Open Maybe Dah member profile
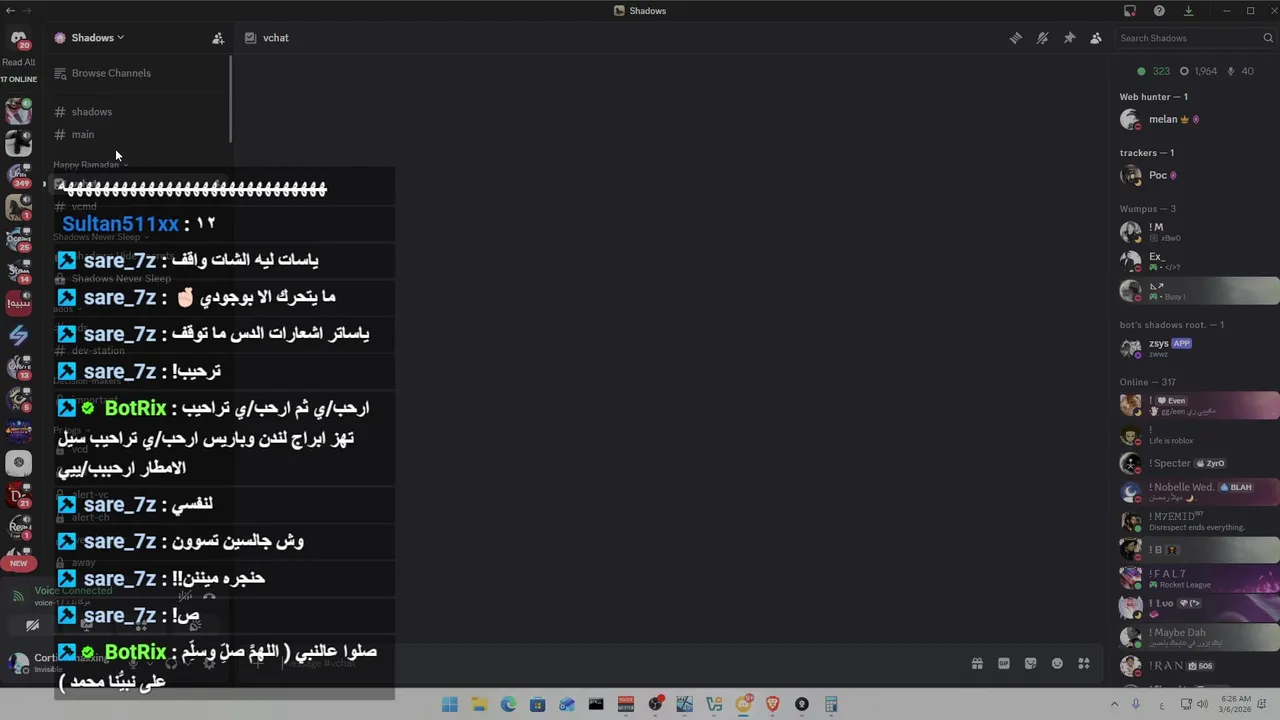The width and height of the screenshot is (1280, 720). pyautogui.click(x=1195, y=636)
